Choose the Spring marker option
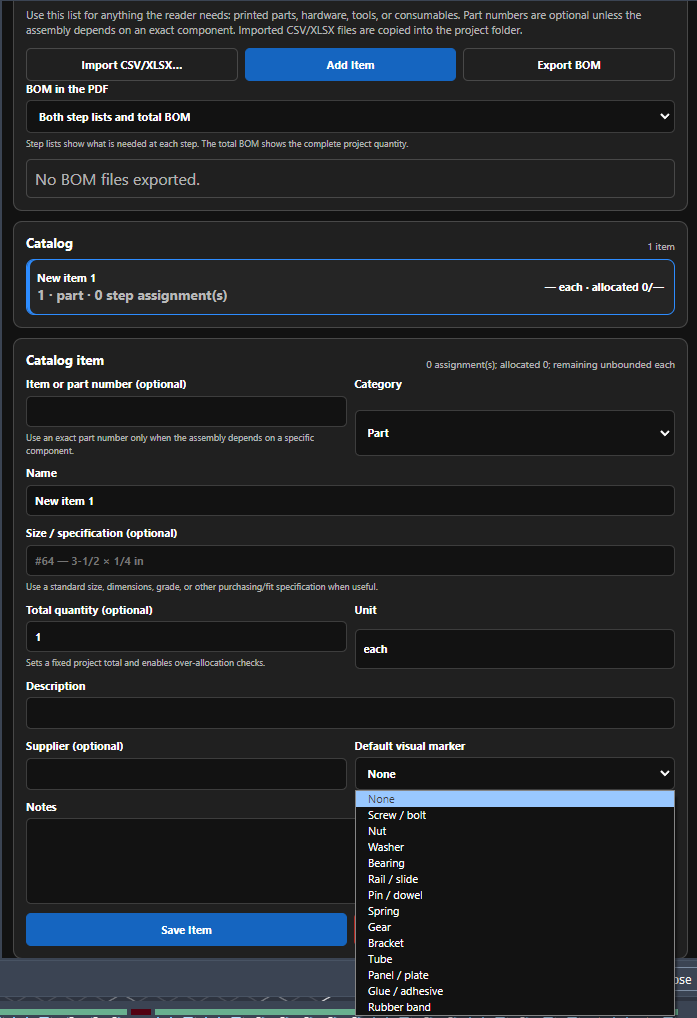 (515, 912)
